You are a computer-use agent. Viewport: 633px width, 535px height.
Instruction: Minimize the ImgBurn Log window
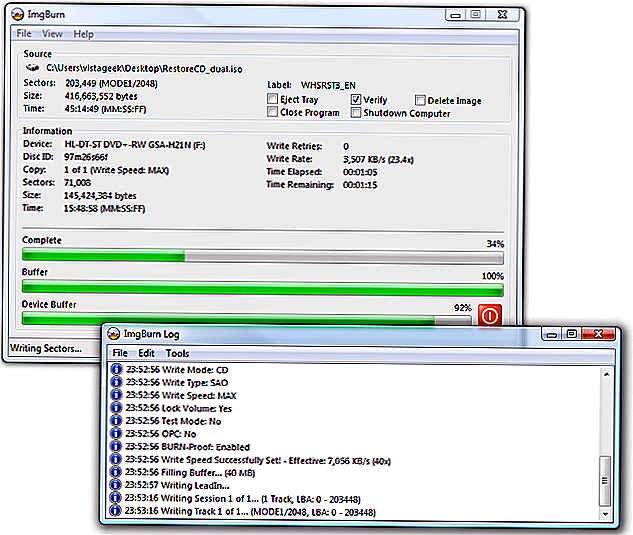click(x=552, y=334)
